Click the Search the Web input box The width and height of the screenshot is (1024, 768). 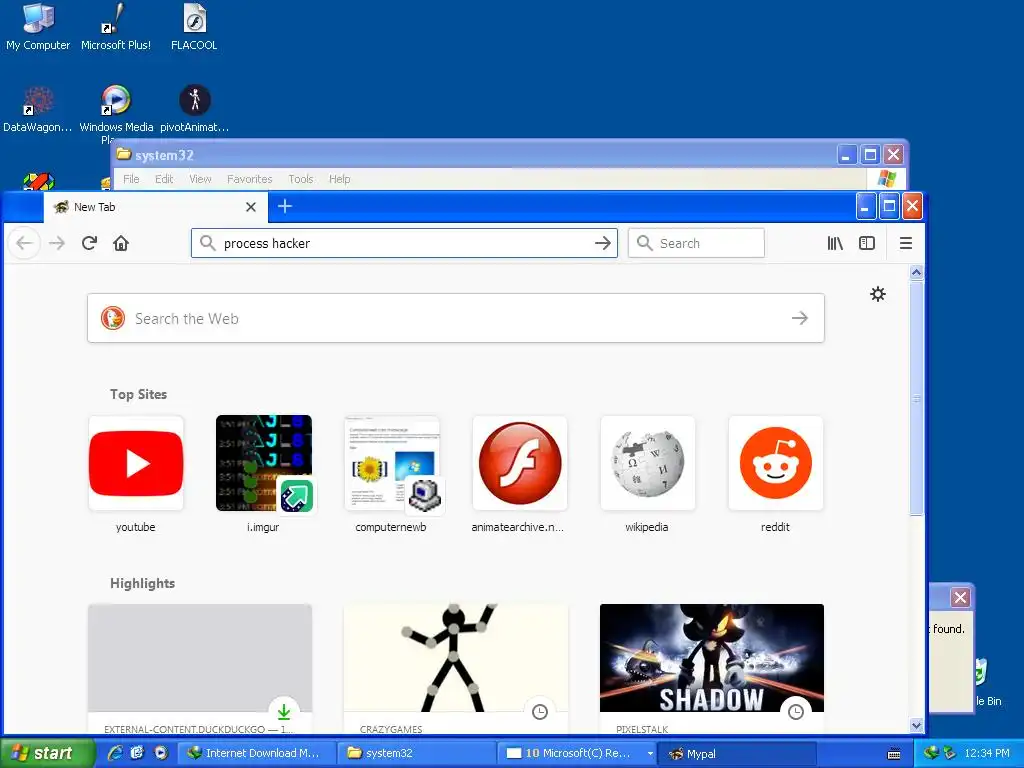click(456, 318)
